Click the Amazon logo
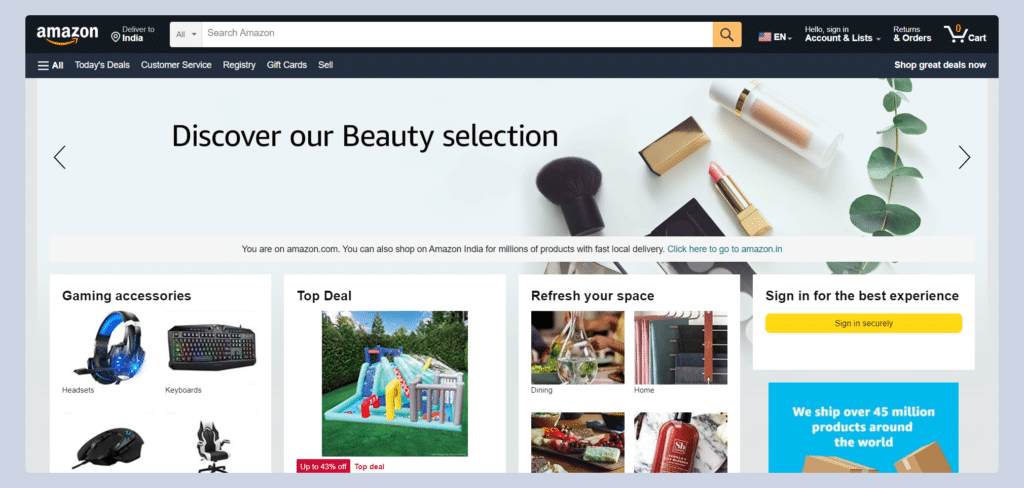 pos(67,35)
